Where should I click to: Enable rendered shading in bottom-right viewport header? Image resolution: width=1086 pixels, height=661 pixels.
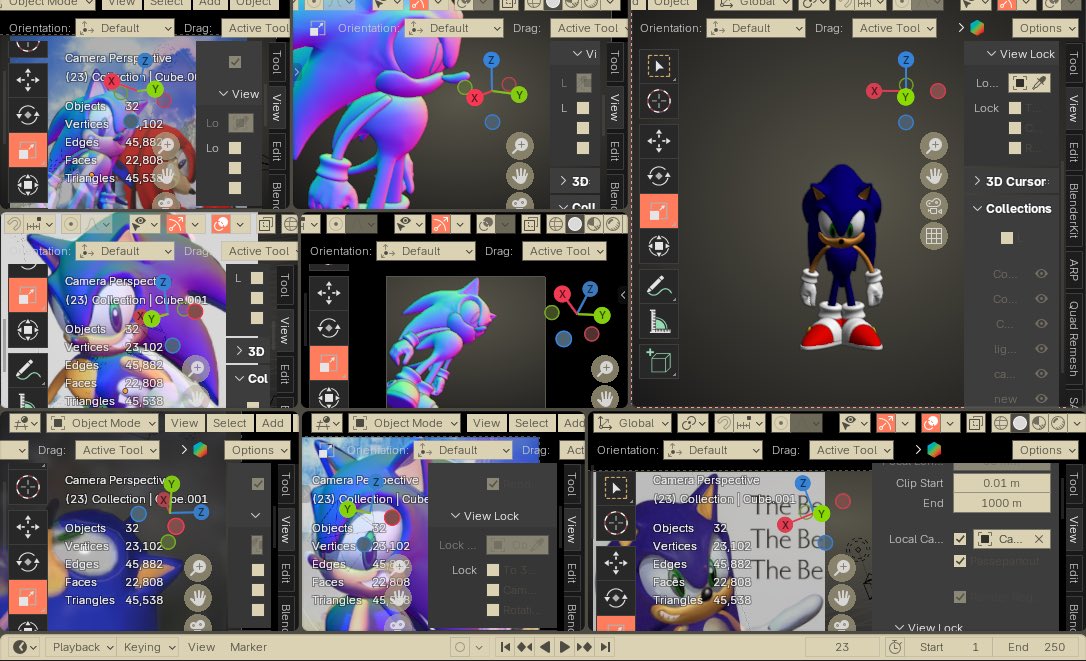coord(1058,423)
